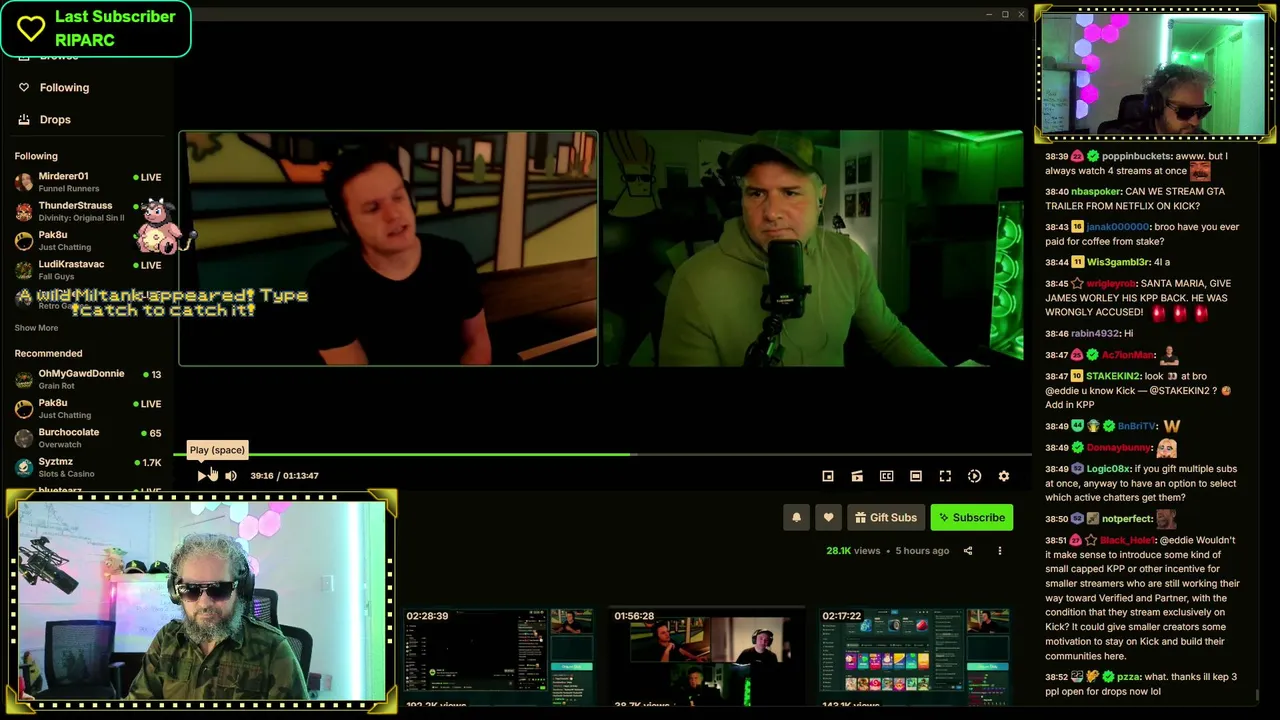
Task: Click the 39:16 / 01:13:47 time display
Action: pos(284,476)
